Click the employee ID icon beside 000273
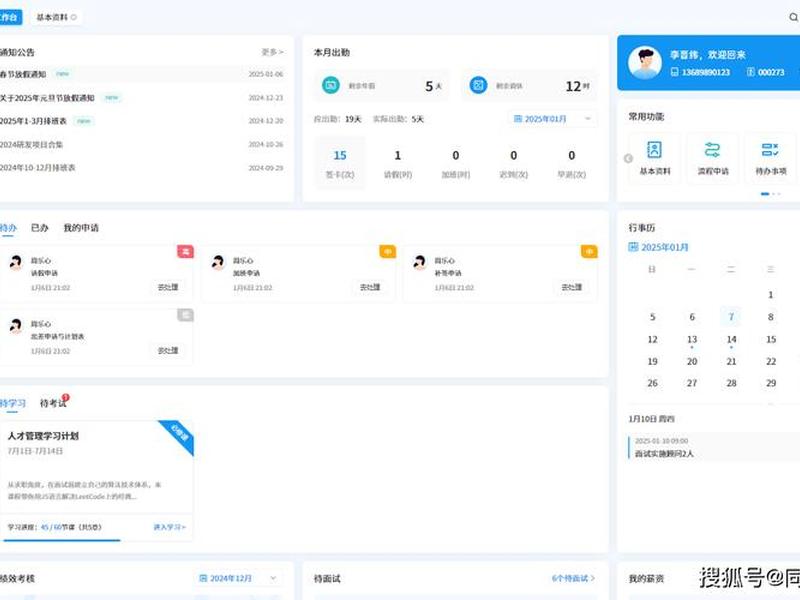 pos(751,72)
